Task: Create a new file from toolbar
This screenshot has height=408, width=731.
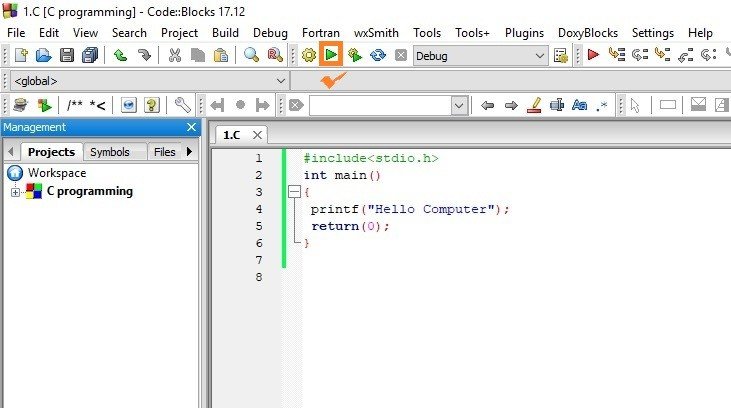Action: [21, 55]
